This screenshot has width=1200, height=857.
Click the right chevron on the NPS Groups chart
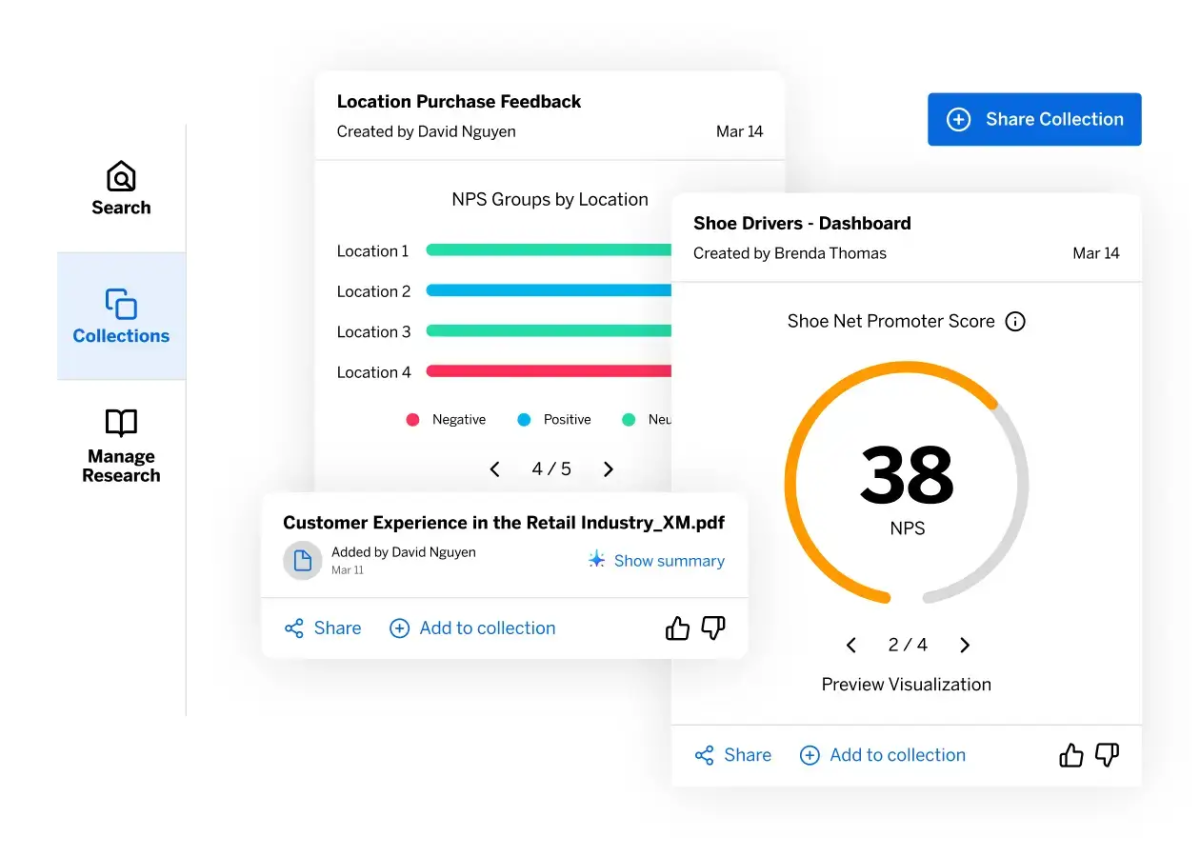(x=608, y=468)
